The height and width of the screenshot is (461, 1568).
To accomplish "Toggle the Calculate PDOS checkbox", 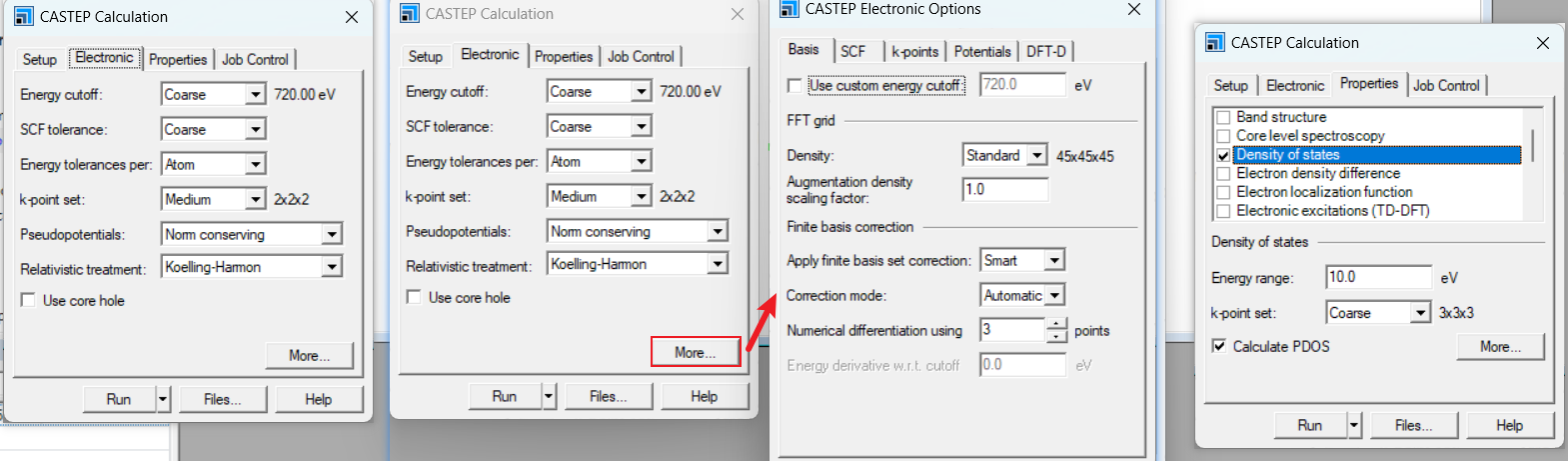I will pos(1219,346).
